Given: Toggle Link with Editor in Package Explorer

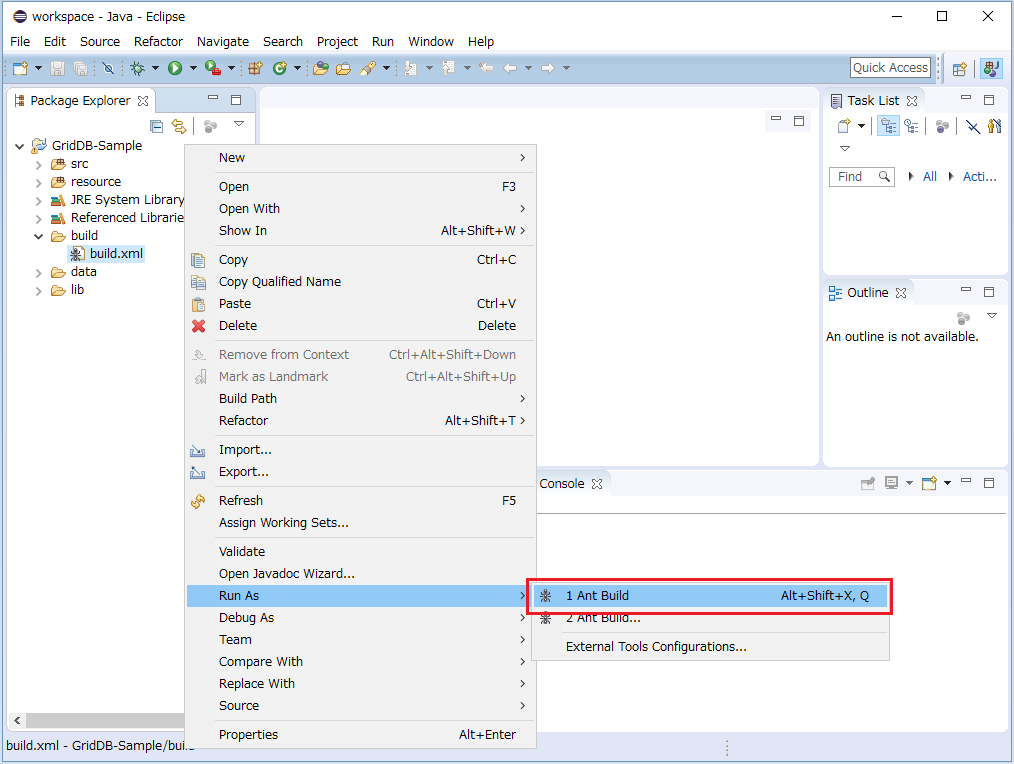Looking at the screenshot, I should pos(178,126).
